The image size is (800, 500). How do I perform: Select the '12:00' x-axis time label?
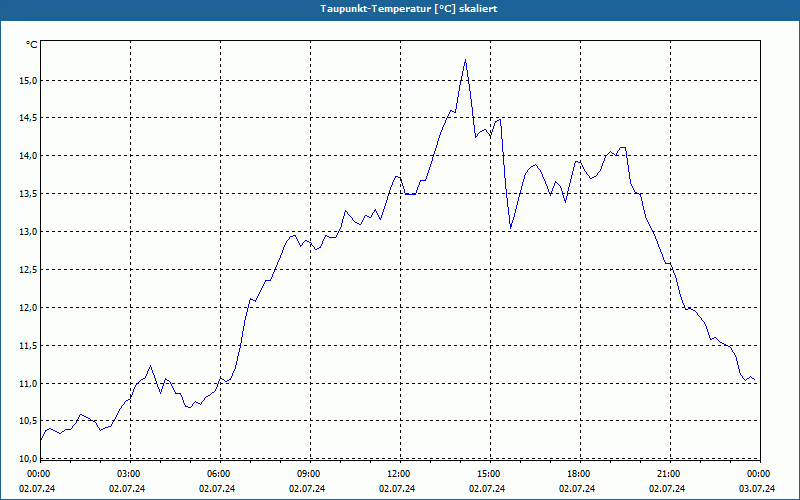click(399, 474)
